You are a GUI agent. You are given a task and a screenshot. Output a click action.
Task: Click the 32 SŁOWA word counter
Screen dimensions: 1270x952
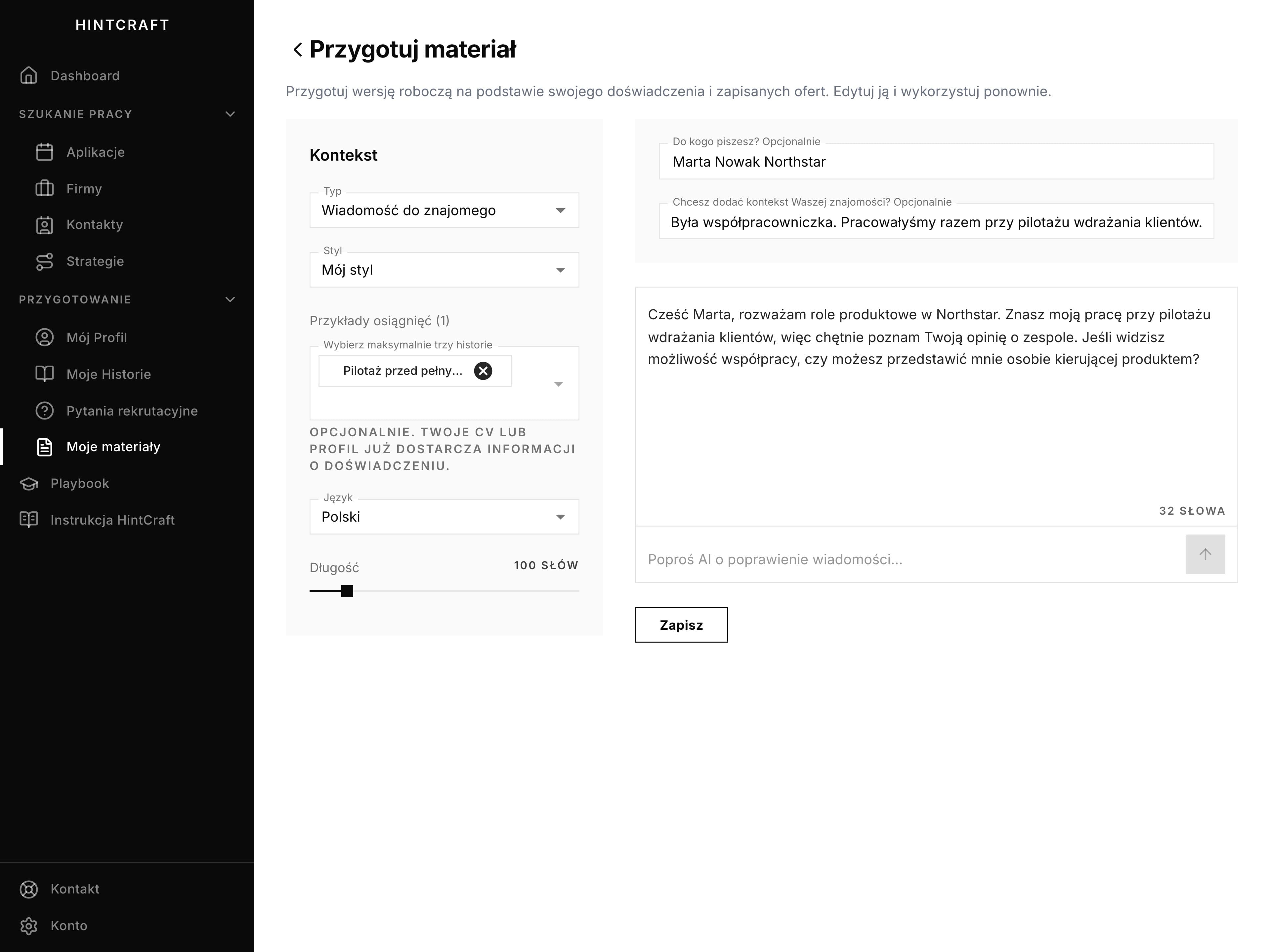(x=1192, y=511)
